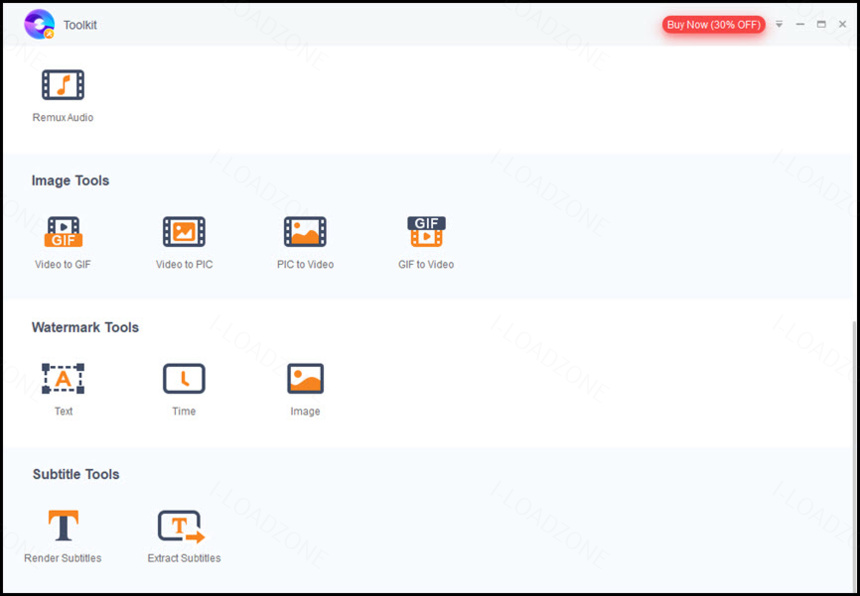Maximize the Toolkit window

point(821,25)
